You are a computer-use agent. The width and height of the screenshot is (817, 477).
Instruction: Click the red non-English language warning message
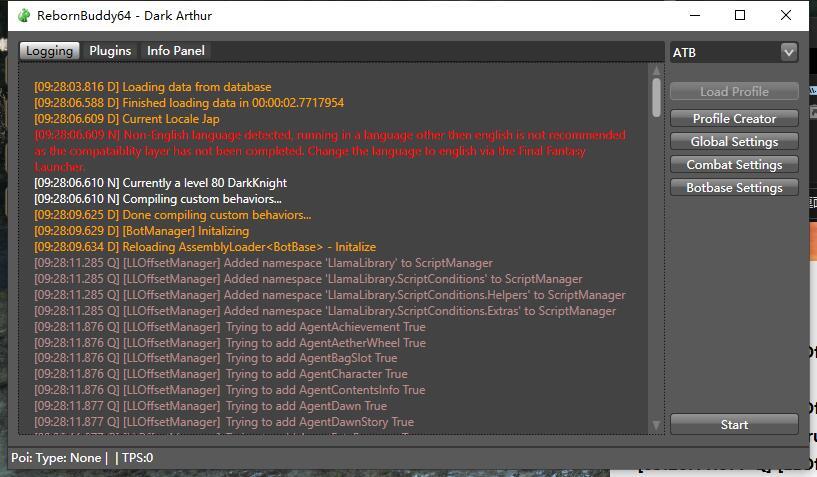coord(330,151)
